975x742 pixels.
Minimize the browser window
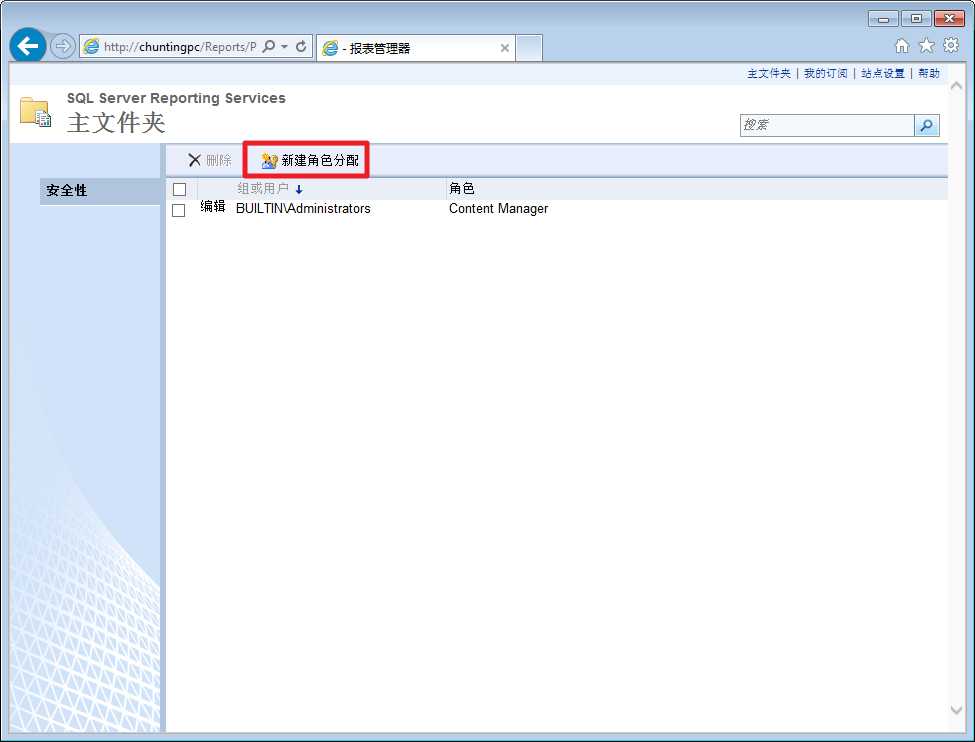coord(883,19)
